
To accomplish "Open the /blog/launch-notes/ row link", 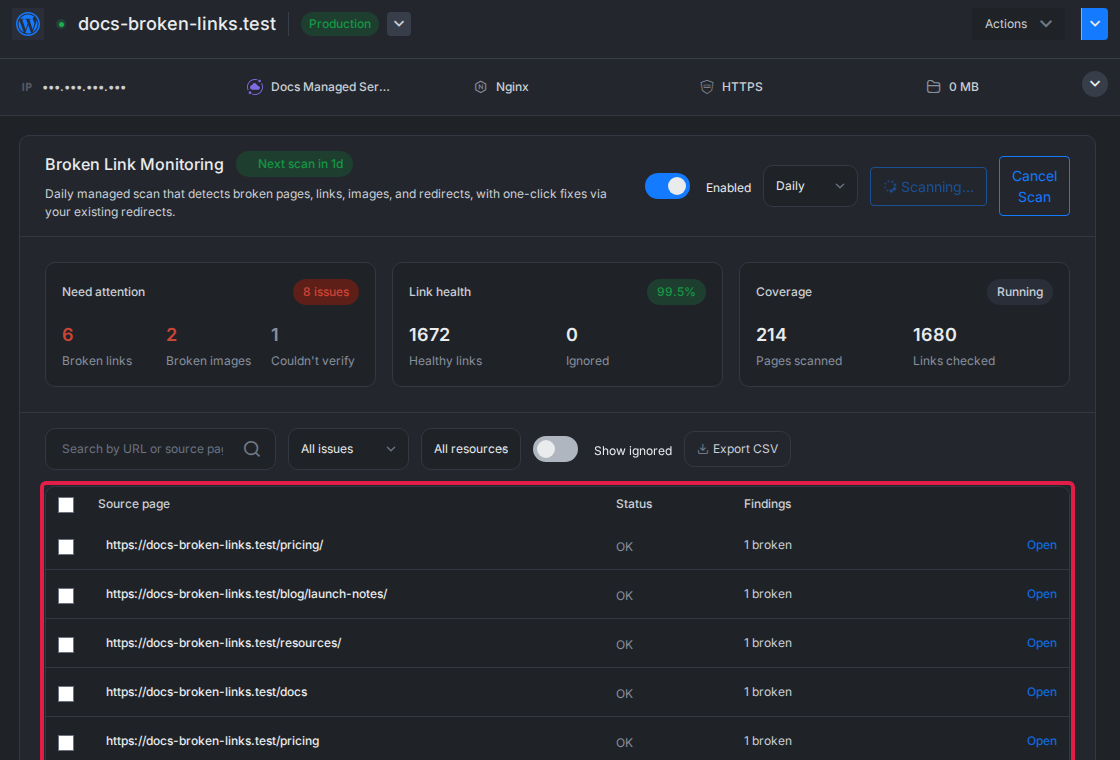I will 1041,594.
